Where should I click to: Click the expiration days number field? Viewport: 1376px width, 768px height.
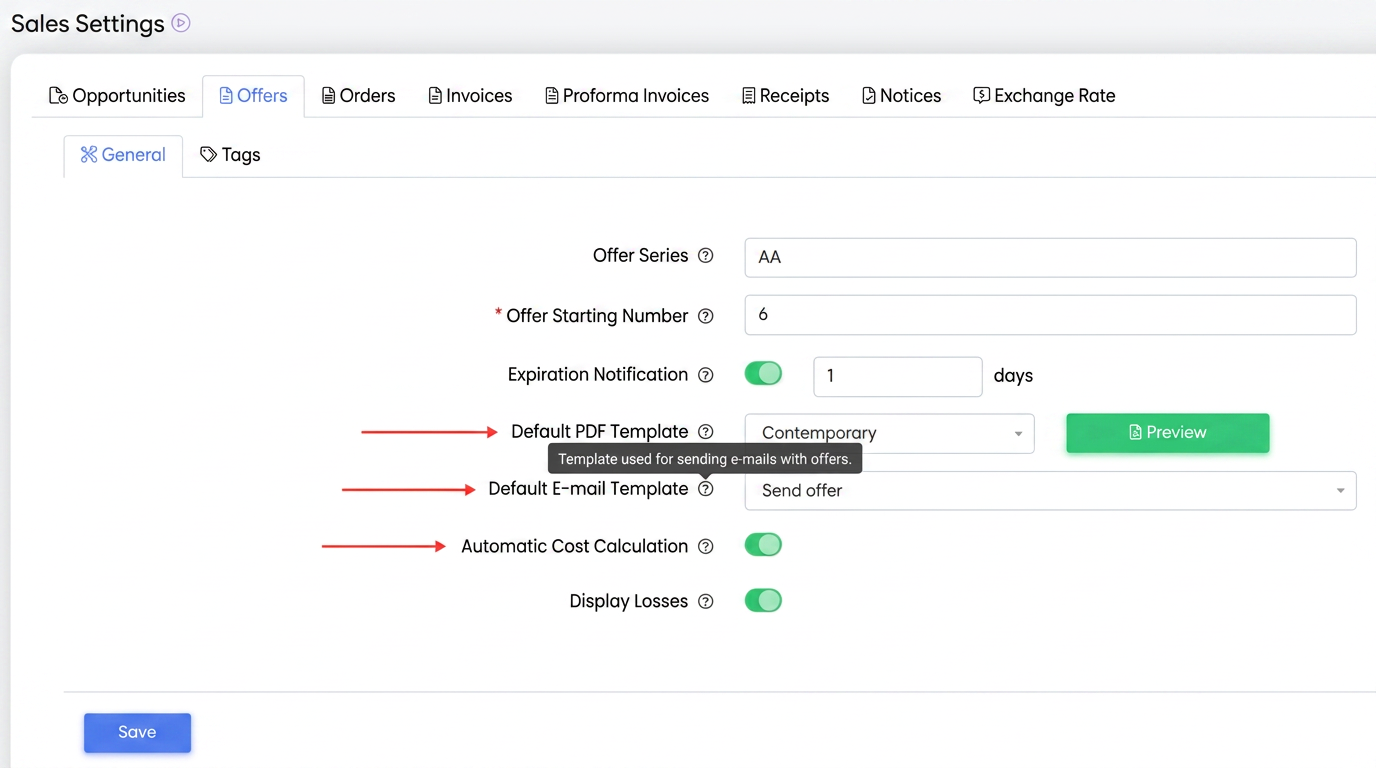tap(898, 377)
